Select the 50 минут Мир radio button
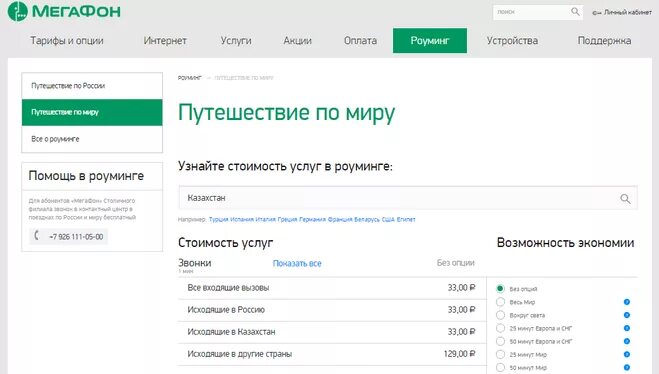 (500, 367)
